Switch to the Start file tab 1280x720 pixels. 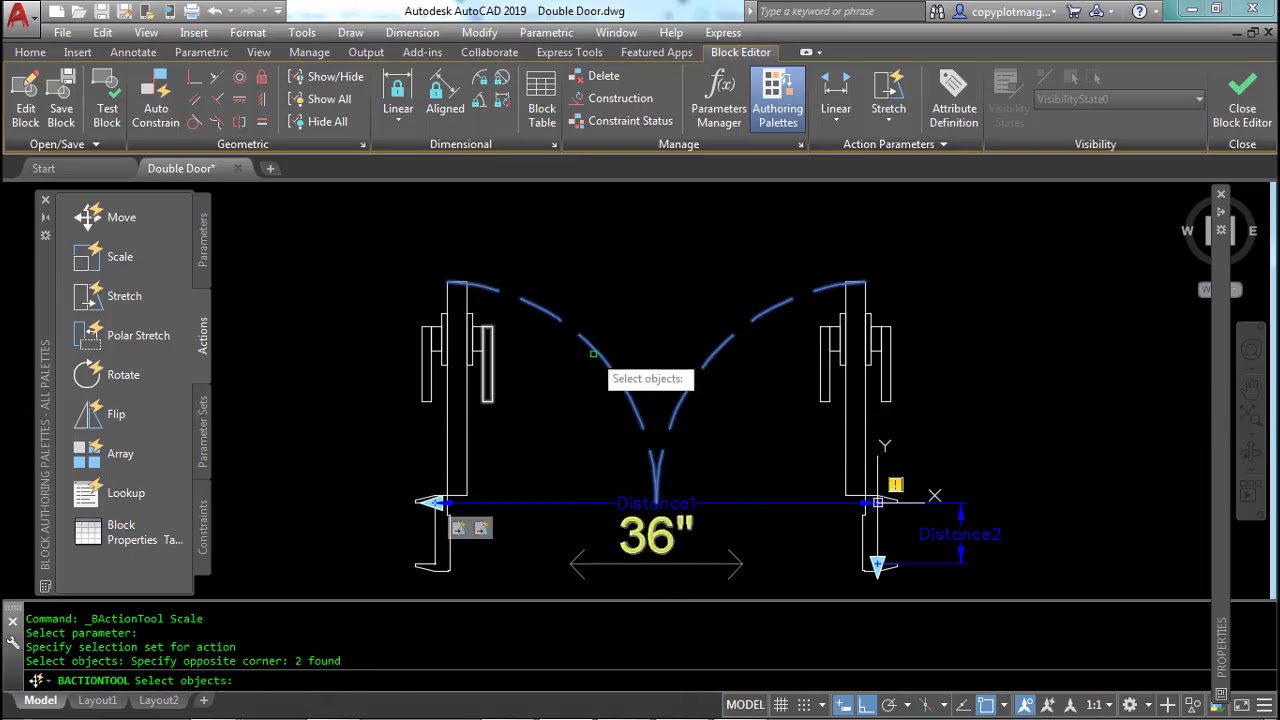coord(43,169)
